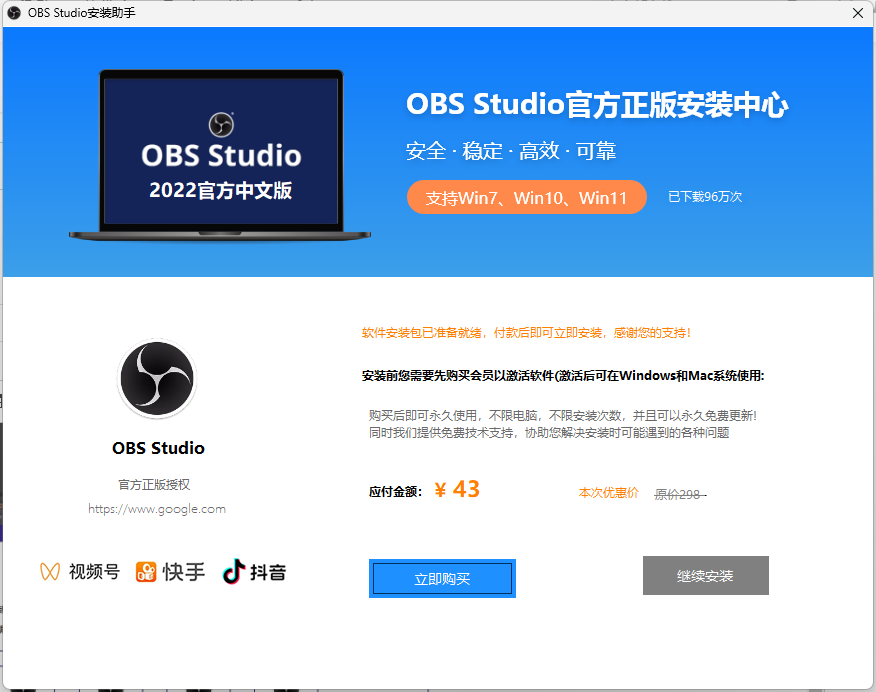876x692 pixels.
Task: Click the ¥ 43 price amount
Action: 457,489
